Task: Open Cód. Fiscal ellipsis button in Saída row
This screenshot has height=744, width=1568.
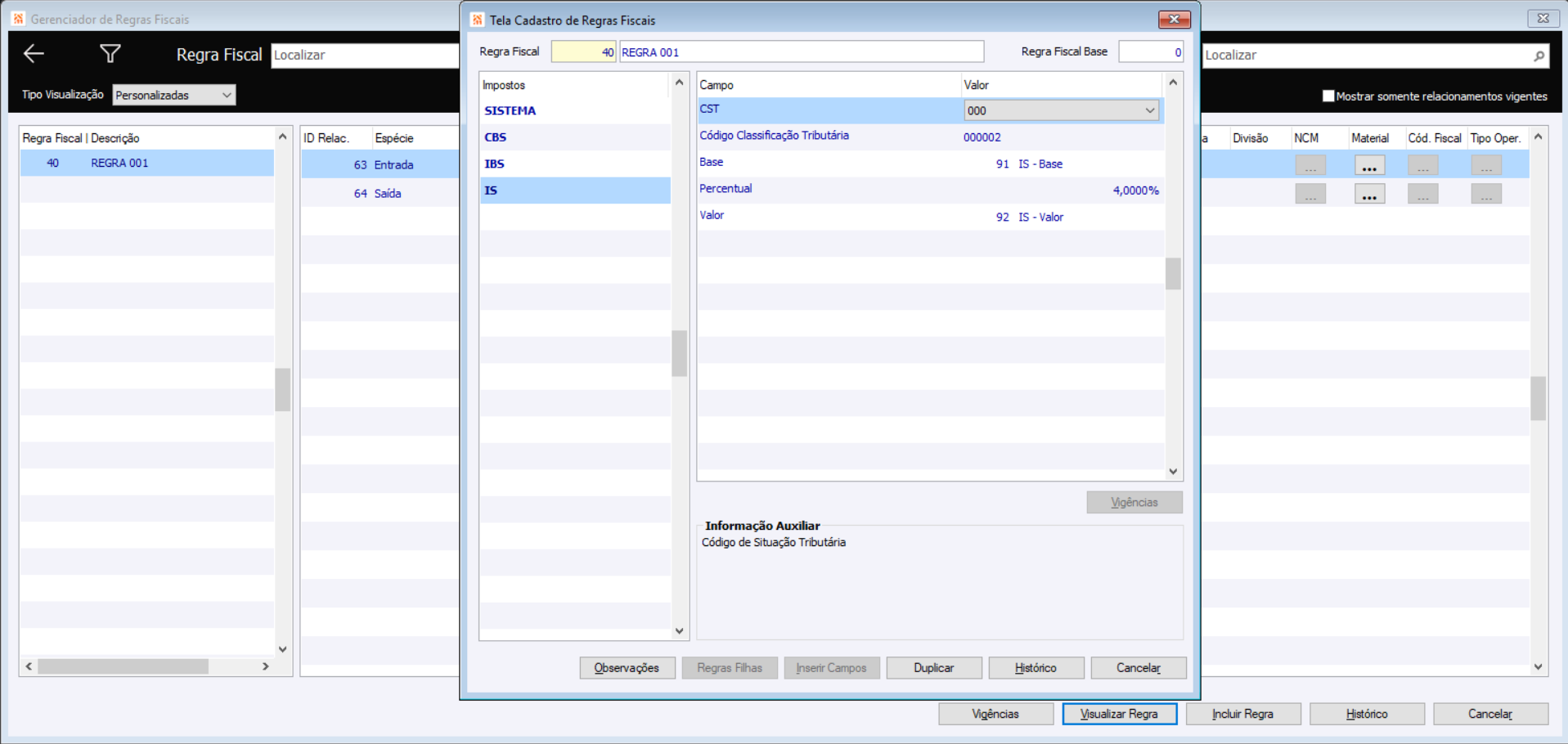Action: (x=1423, y=194)
